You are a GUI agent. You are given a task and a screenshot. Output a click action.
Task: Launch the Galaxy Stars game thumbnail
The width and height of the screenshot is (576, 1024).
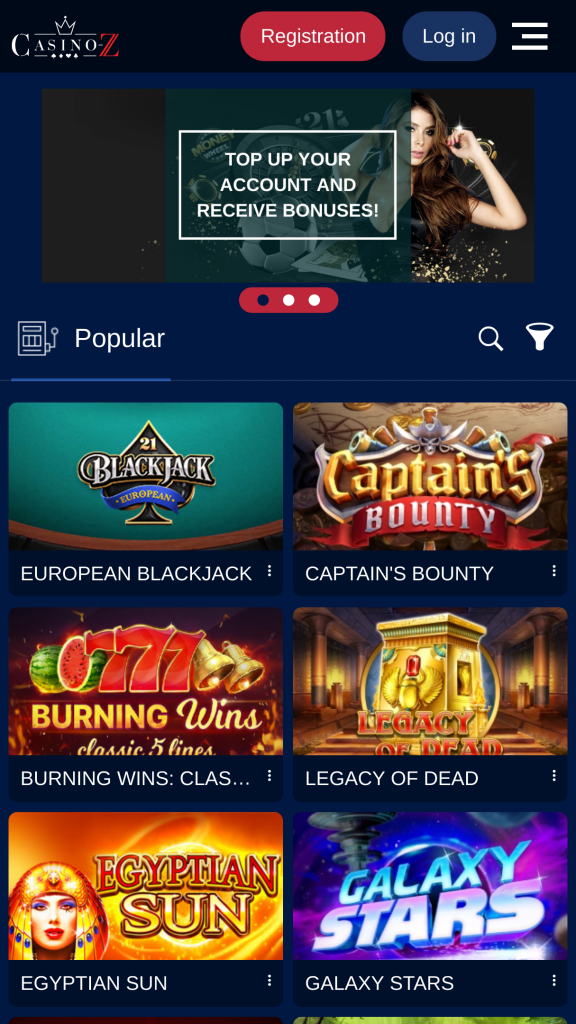430,886
